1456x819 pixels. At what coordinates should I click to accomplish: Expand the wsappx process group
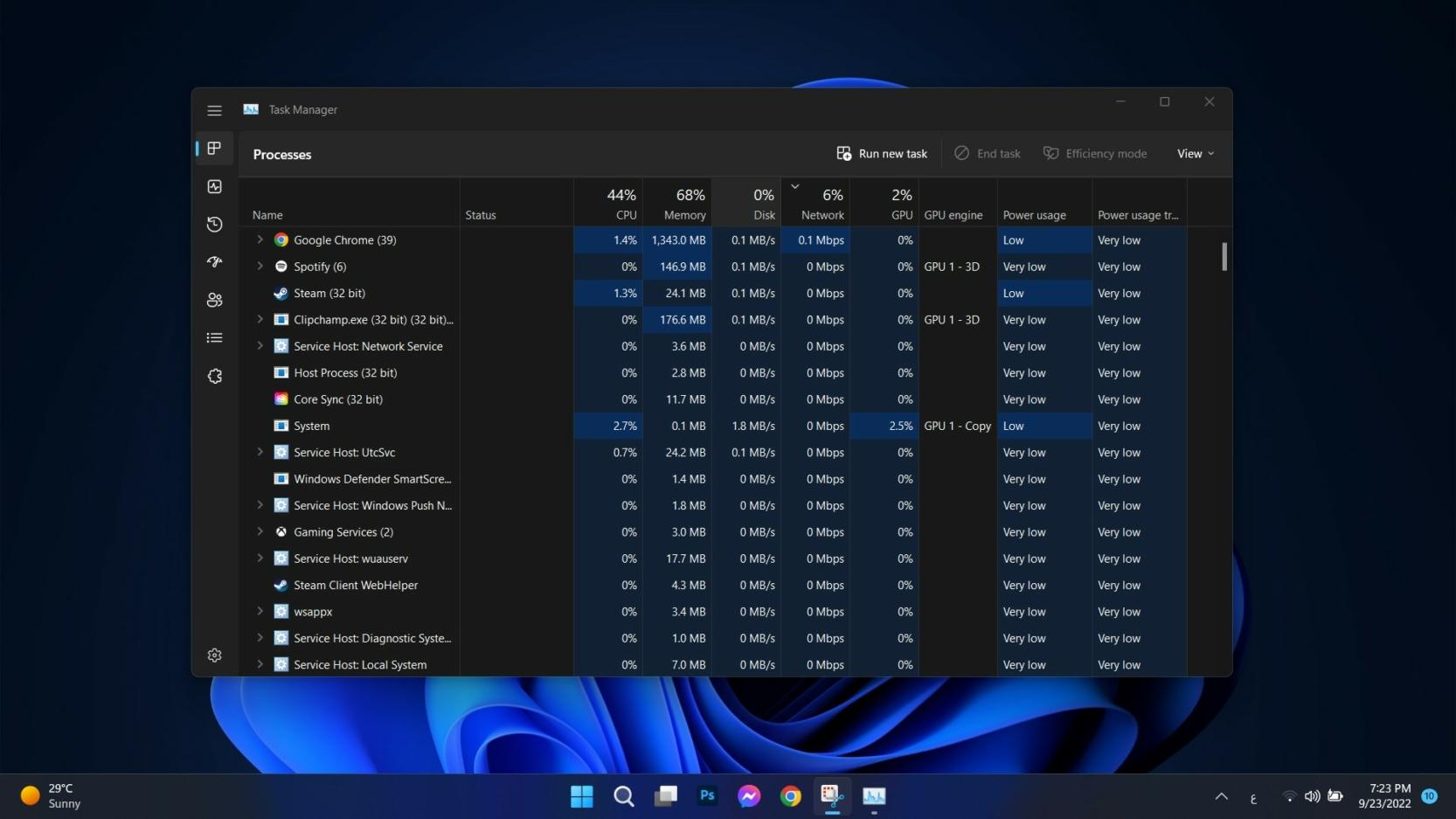pyautogui.click(x=260, y=612)
